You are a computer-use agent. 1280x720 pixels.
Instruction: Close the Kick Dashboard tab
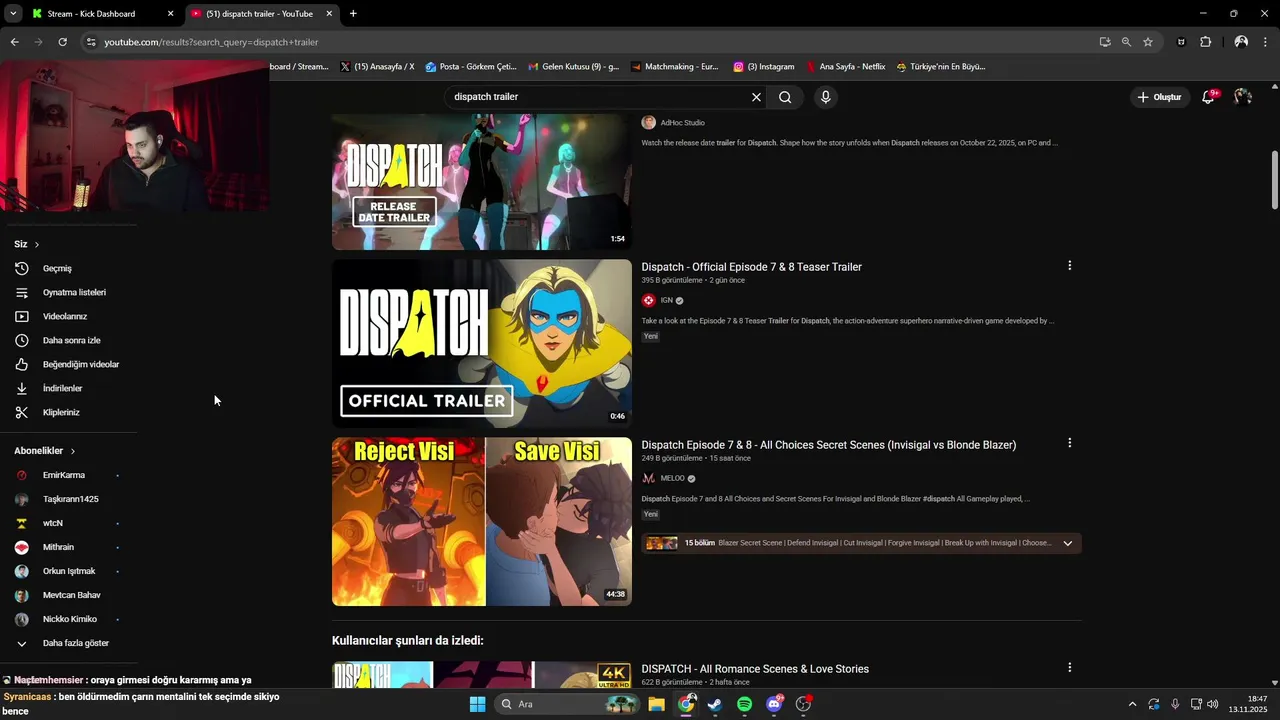coord(170,14)
